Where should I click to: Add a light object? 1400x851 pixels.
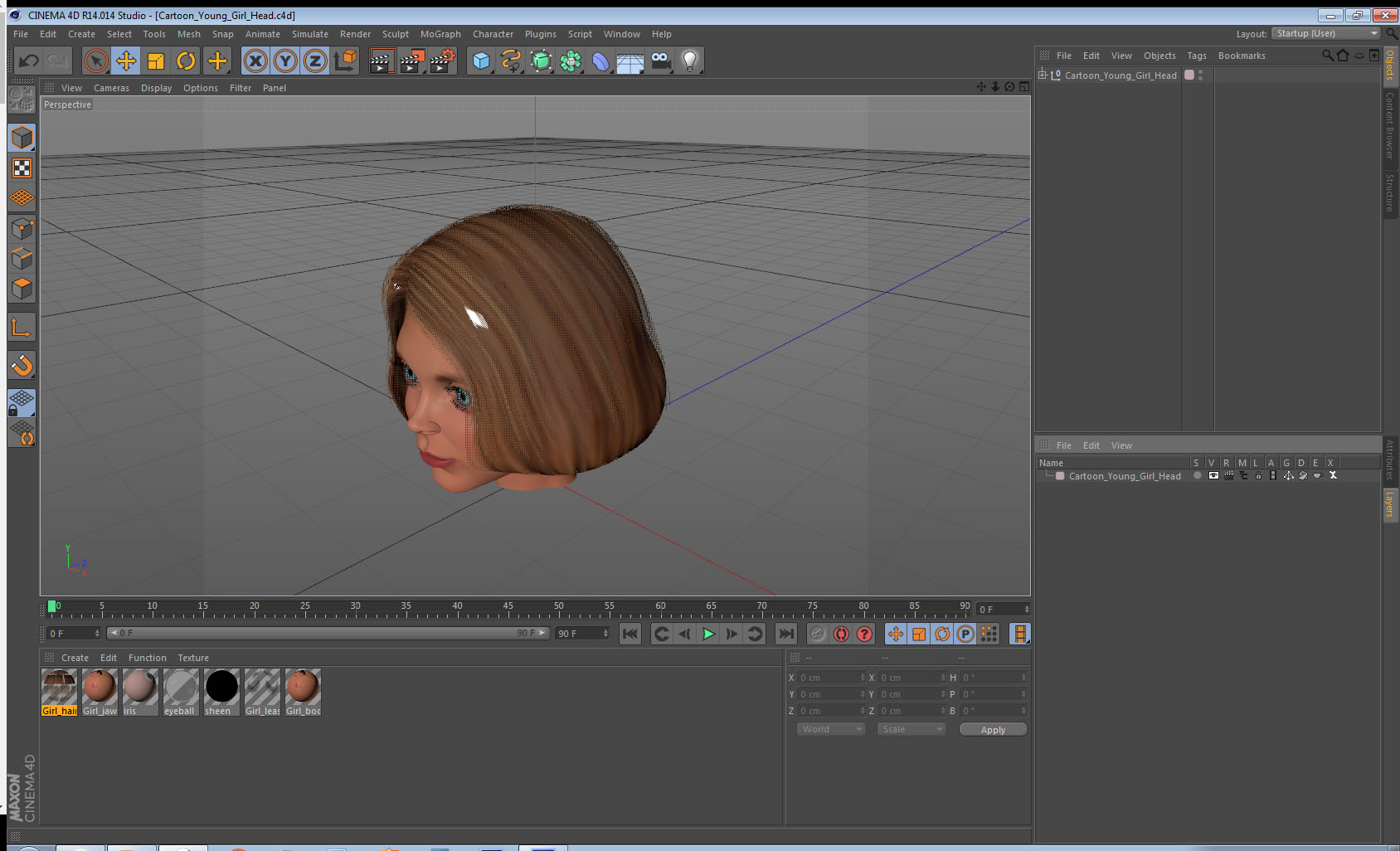pos(690,61)
